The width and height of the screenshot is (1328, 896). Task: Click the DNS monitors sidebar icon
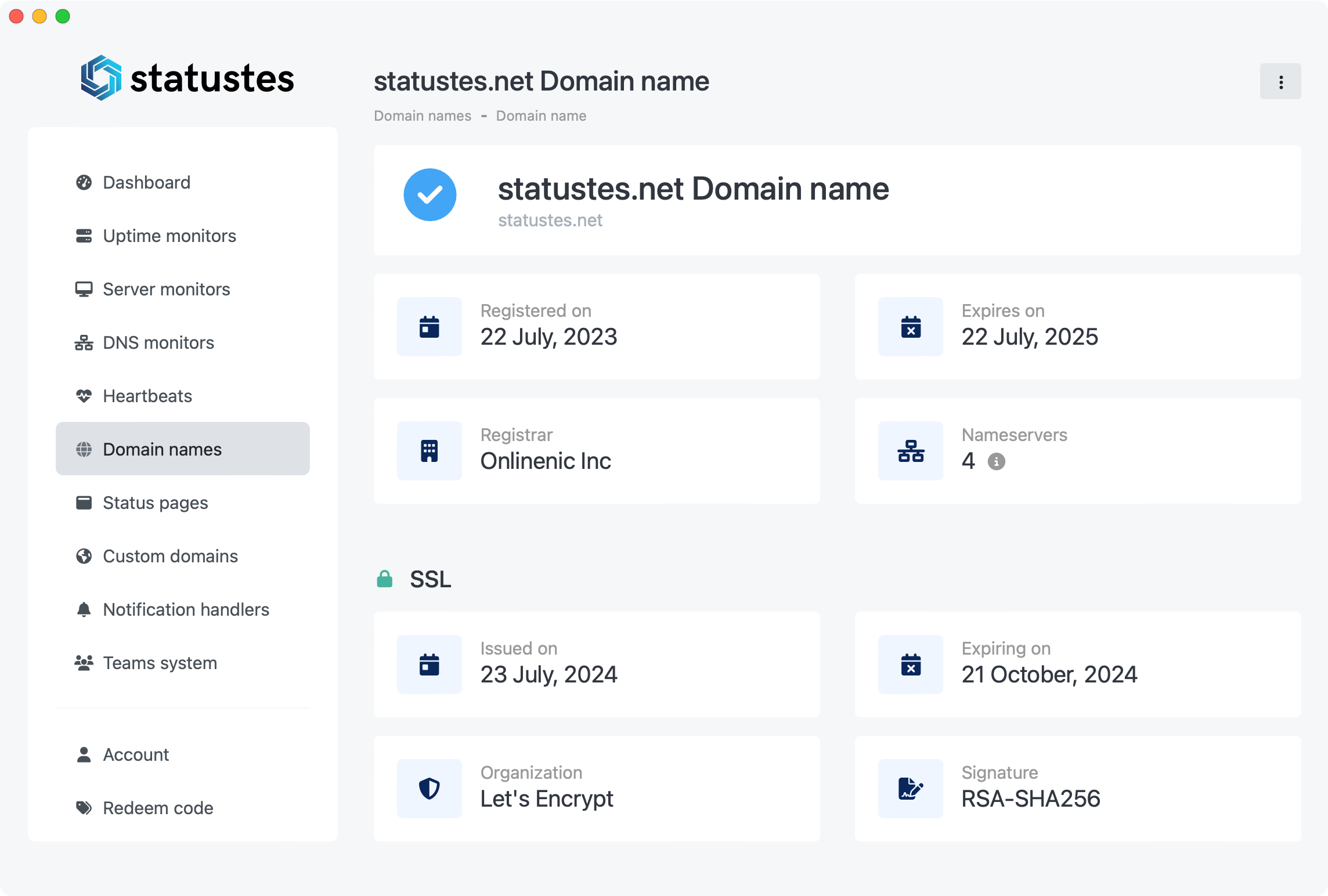[x=85, y=342]
